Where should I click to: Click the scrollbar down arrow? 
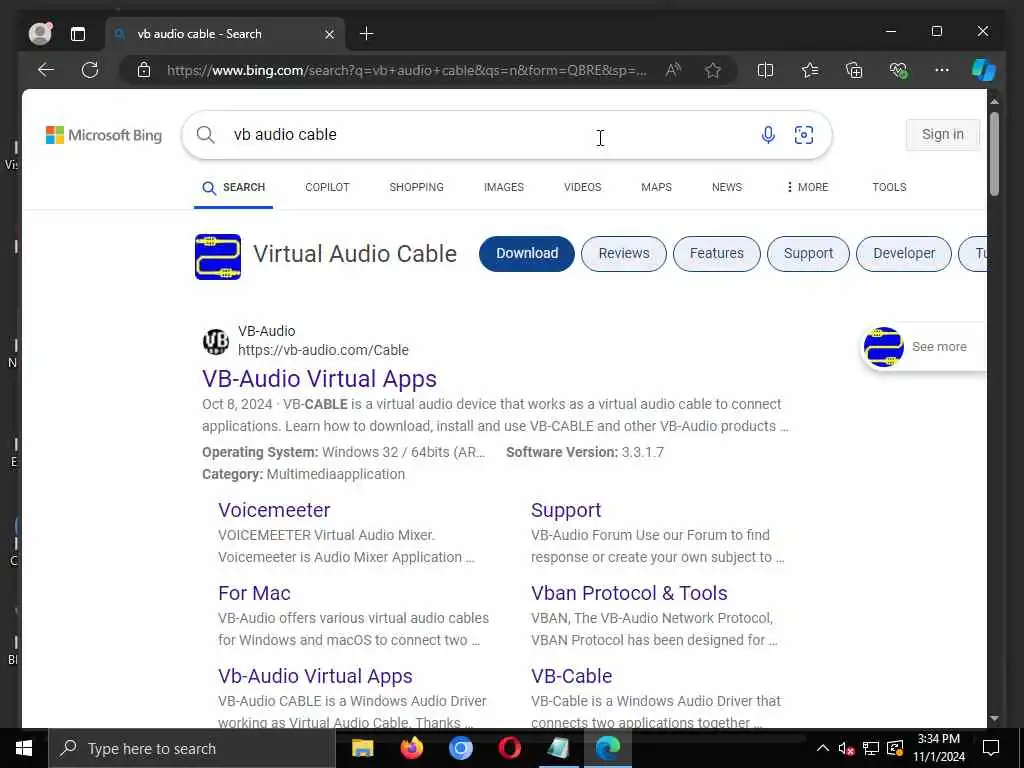pos(994,718)
